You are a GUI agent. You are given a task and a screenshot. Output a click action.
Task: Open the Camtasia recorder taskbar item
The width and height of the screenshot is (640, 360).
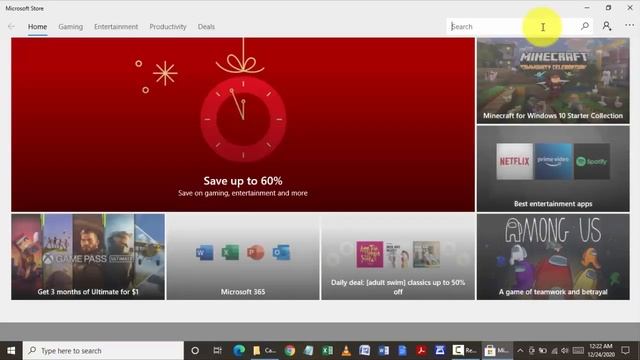(x=464, y=351)
